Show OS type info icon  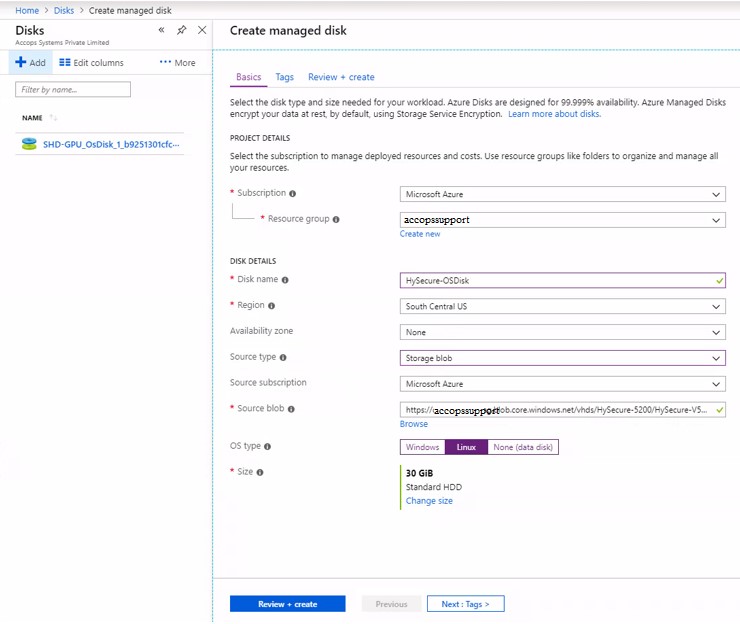[x=268, y=447]
